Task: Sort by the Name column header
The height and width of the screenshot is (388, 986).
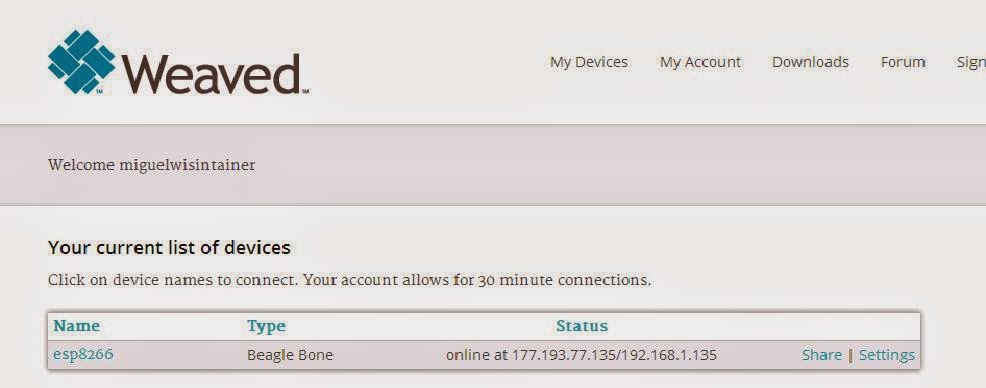Action: click(x=76, y=326)
